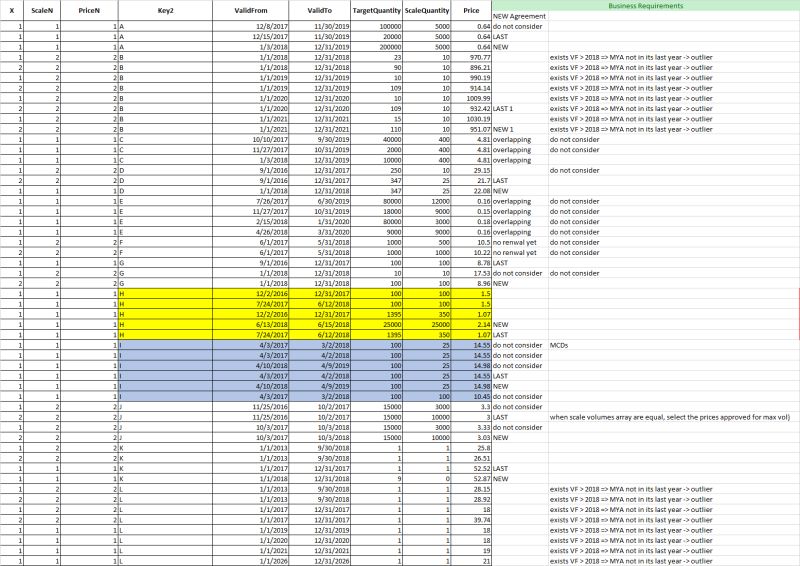Select the ValidFrom cell 12/8/2017
Screen dimensions: 800x566
[251, 26]
